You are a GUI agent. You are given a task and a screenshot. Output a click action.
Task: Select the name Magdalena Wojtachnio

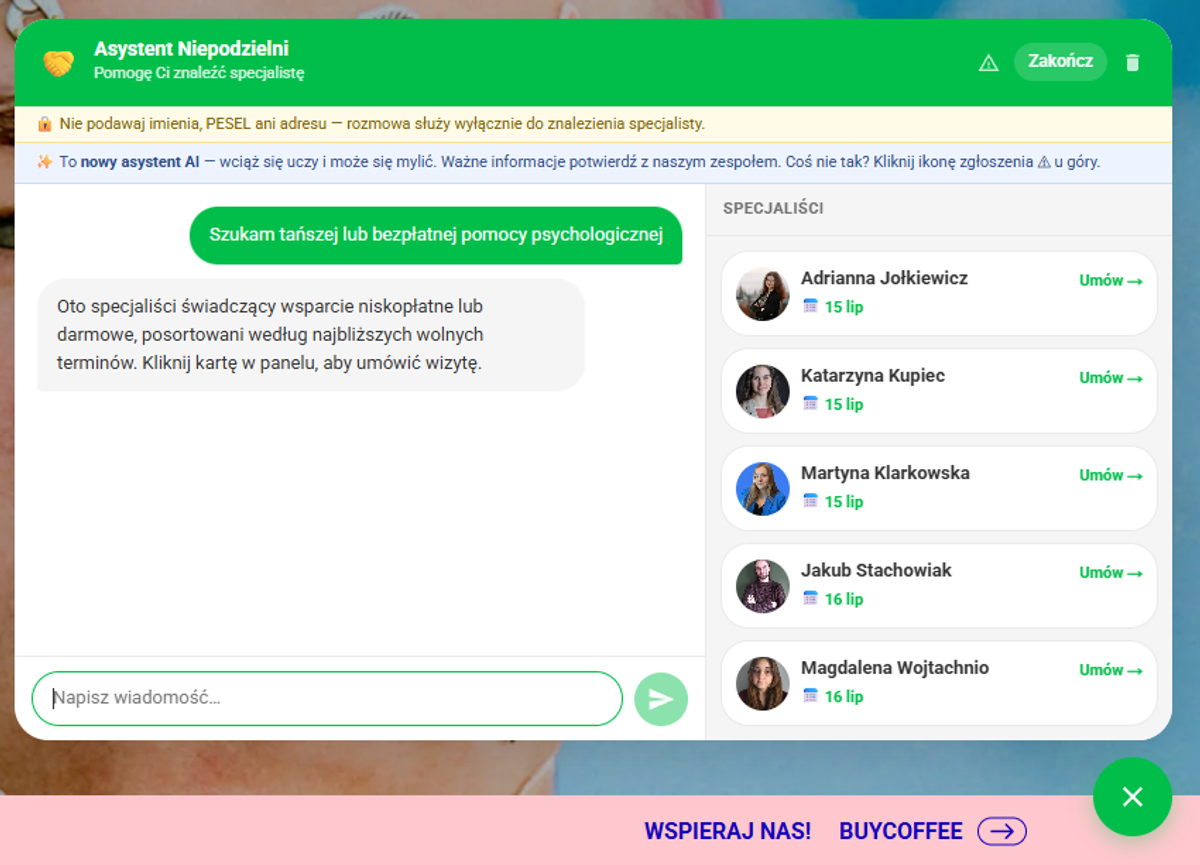(895, 668)
